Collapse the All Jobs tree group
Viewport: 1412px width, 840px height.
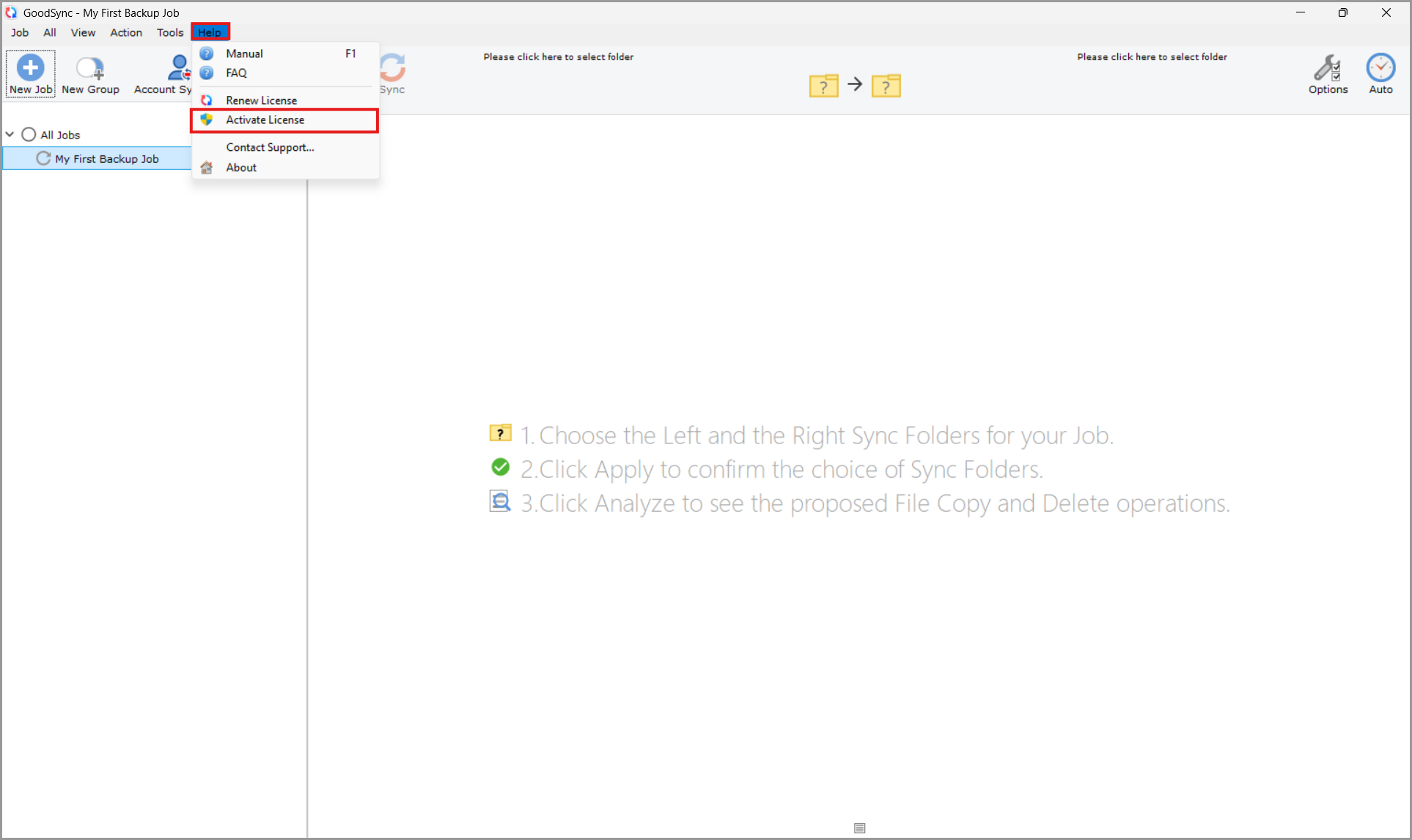point(10,135)
